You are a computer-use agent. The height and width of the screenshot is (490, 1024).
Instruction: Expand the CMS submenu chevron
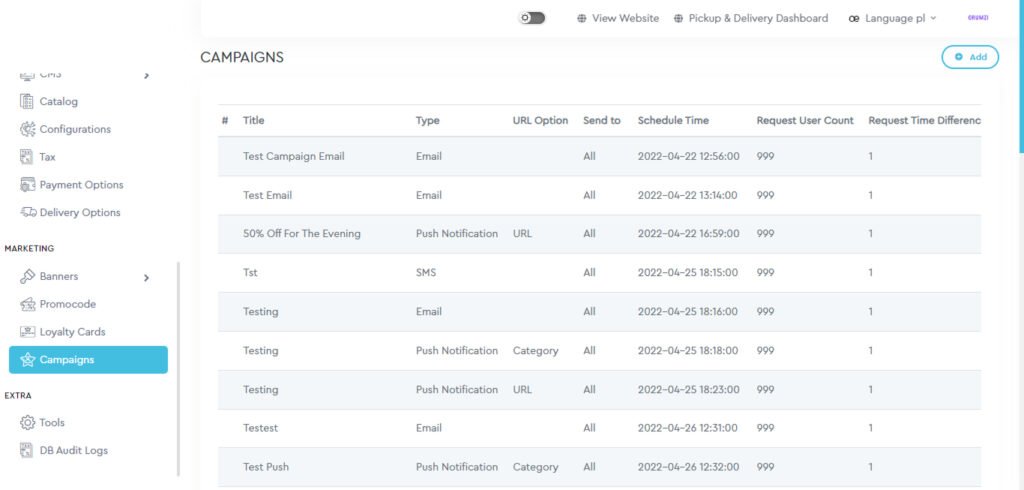(146, 75)
